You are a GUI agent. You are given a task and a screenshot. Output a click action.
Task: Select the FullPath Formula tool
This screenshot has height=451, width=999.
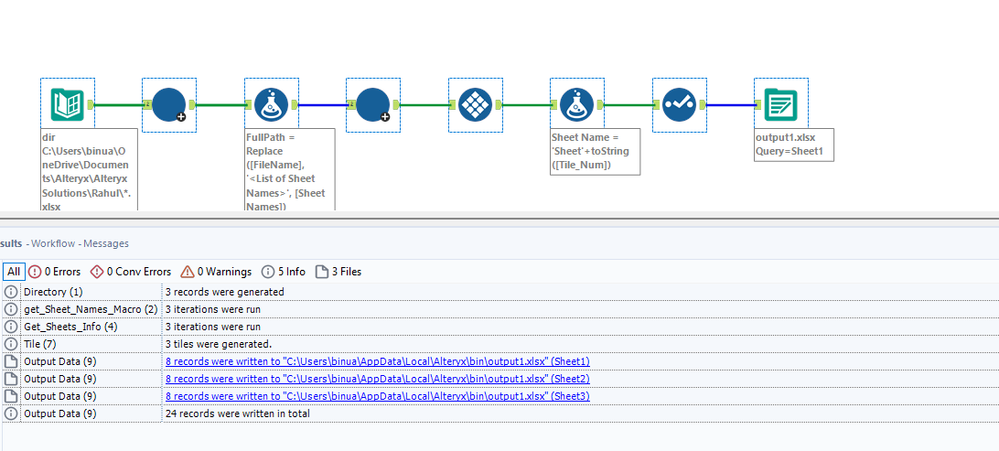point(271,104)
